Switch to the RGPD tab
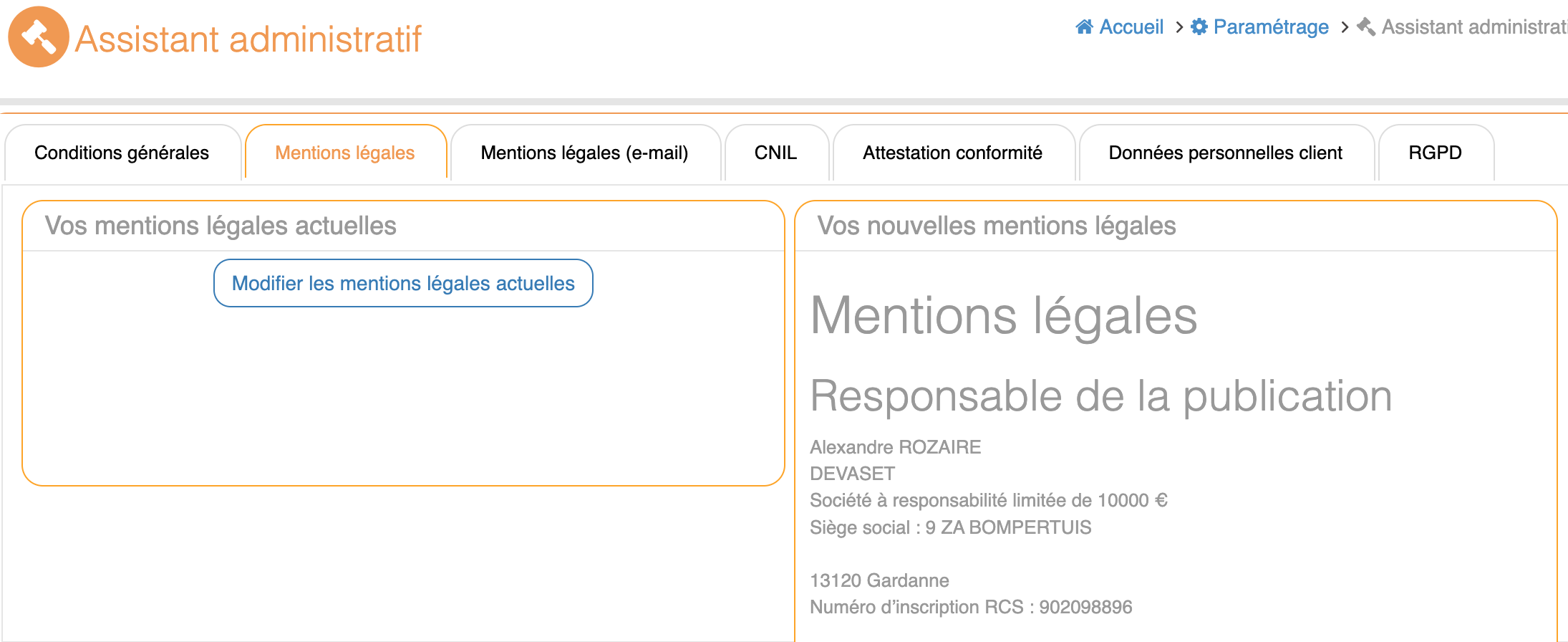Screen dimensions: 1568x642 [x=1435, y=153]
